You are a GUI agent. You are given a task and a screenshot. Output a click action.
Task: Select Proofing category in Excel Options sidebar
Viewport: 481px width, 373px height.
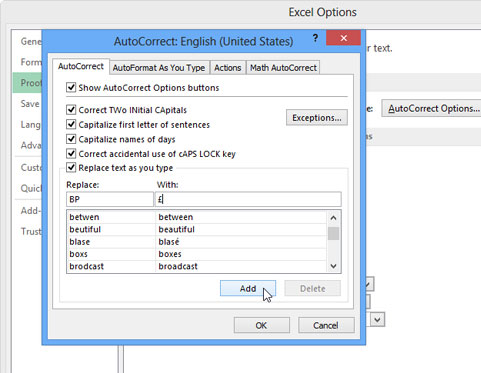tap(28, 83)
